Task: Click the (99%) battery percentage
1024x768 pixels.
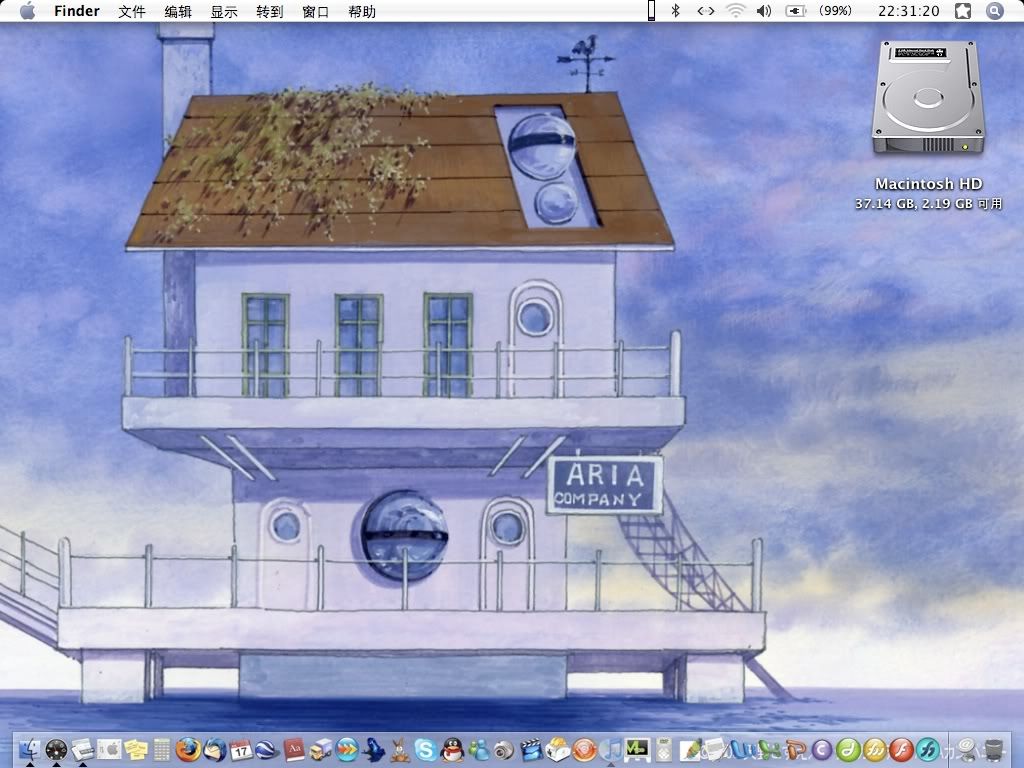Action: pyautogui.click(x=835, y=11)
